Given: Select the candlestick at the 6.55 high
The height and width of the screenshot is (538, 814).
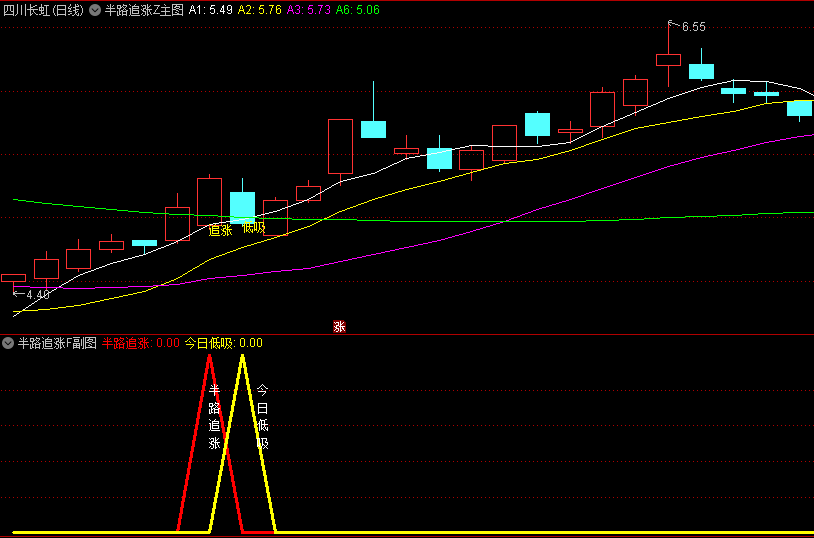Looking at the screenshot, I should point(668,60).
